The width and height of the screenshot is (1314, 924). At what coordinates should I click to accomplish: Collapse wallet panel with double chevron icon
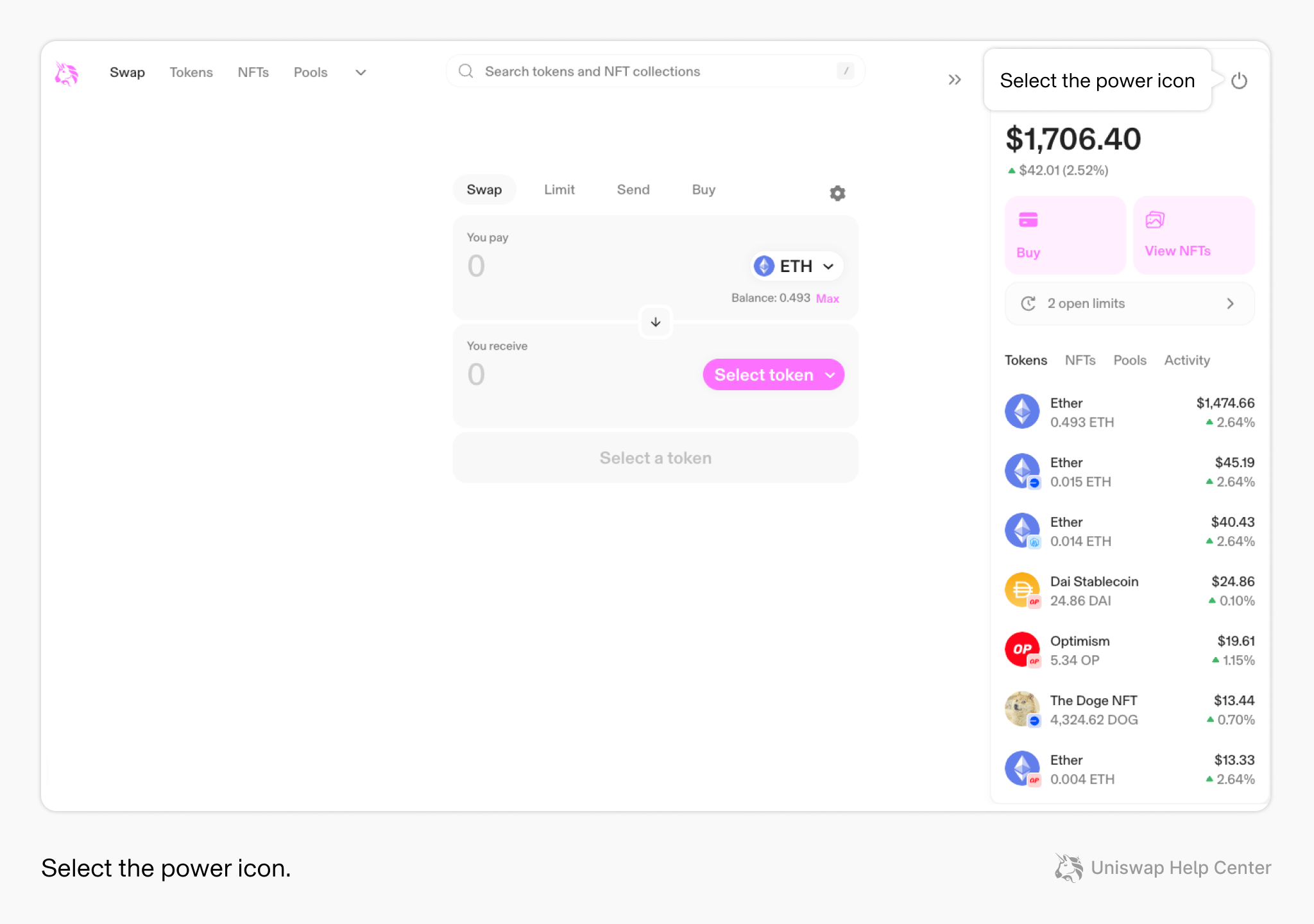coord(955,80)
